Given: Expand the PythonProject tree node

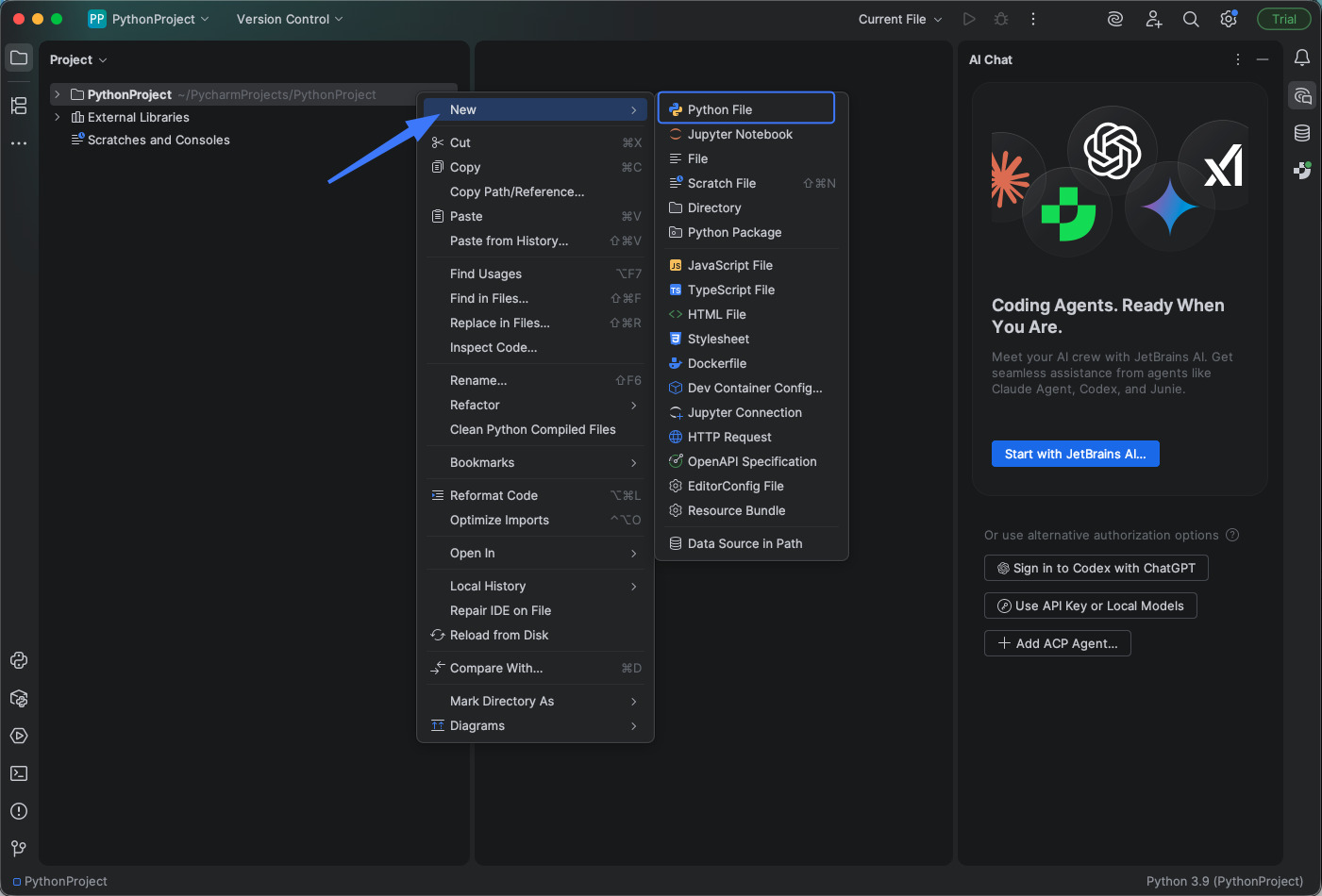Looking at the screenshot, I should pyautogui.click(x=58, y=94).
